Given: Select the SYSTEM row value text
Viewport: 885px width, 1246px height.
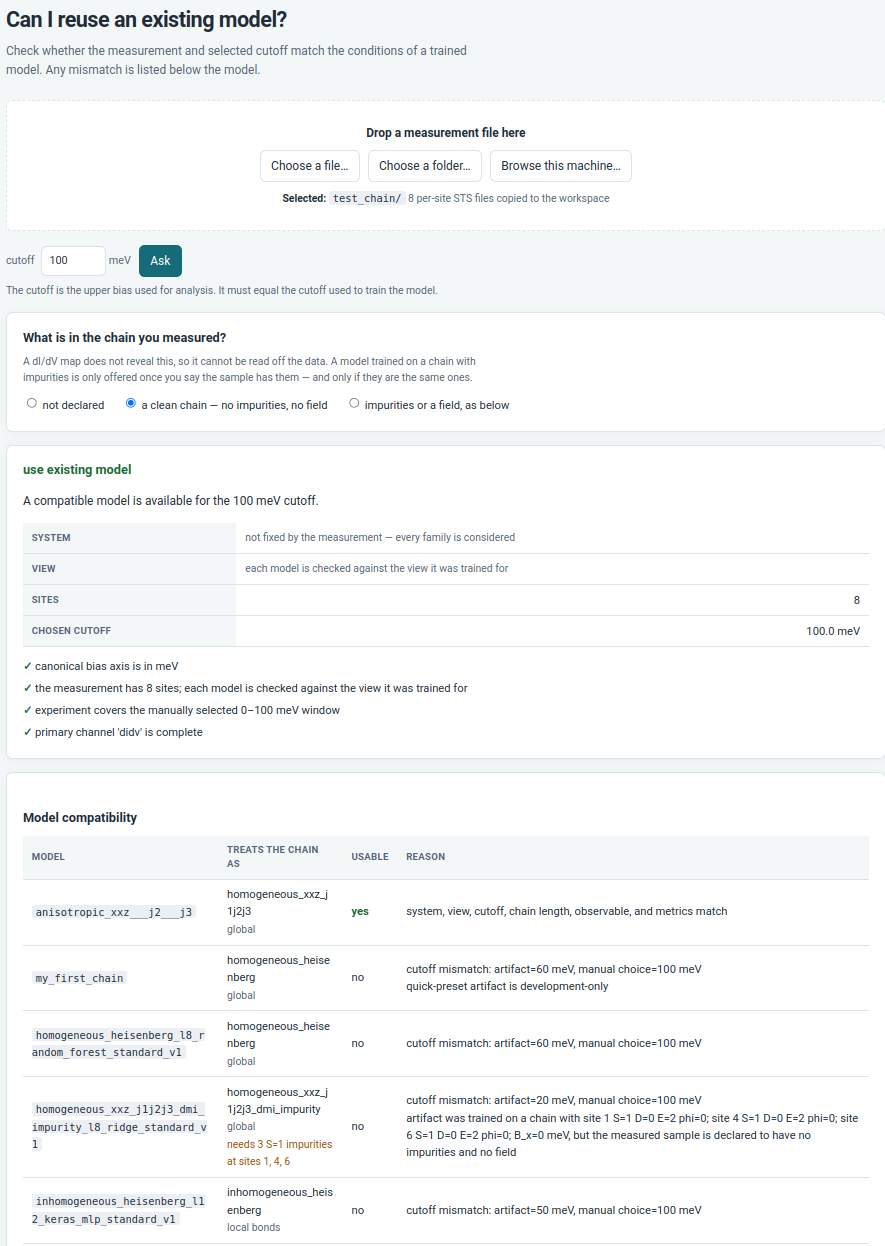Looking at the screenshot, I should click(380, 538).
